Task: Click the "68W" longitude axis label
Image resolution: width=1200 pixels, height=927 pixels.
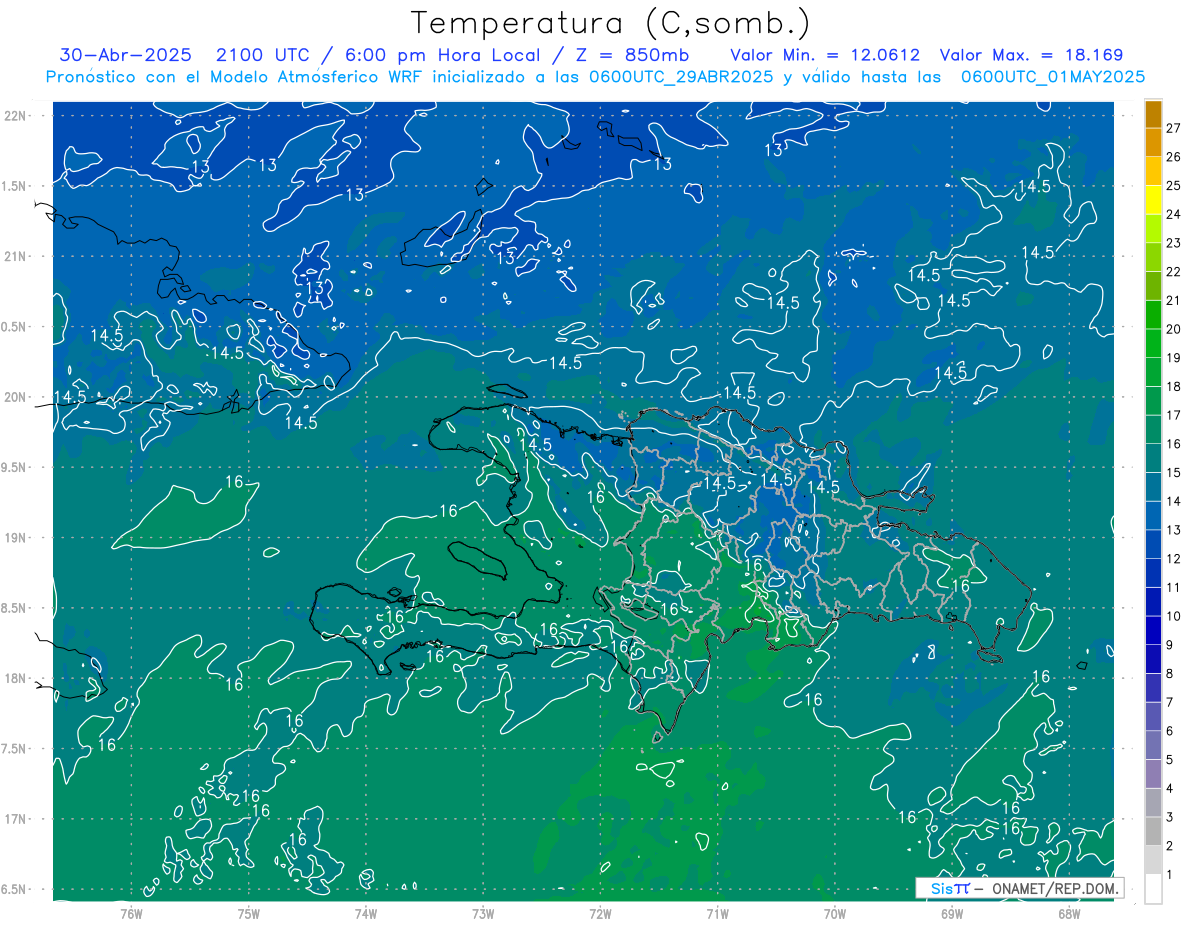Action: coord(1069,913)
